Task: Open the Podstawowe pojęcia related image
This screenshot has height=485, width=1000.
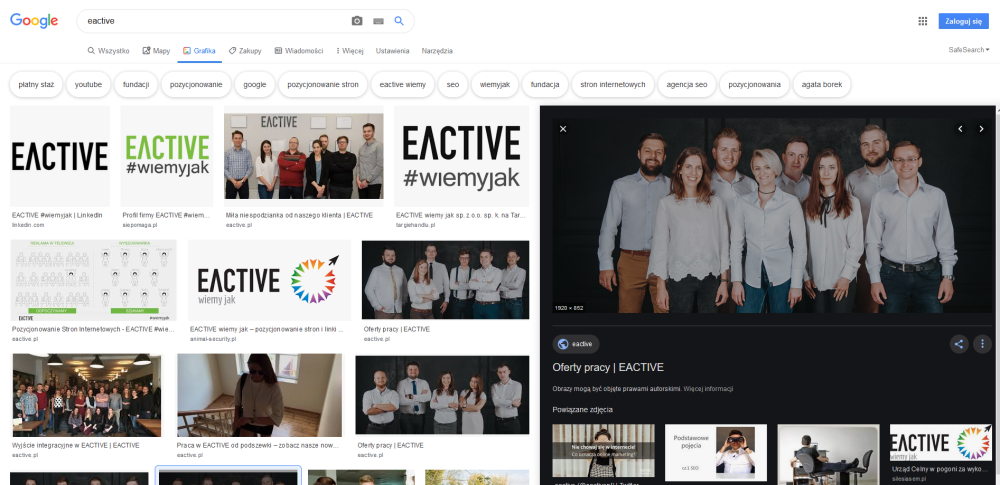Action: (716, 452)
